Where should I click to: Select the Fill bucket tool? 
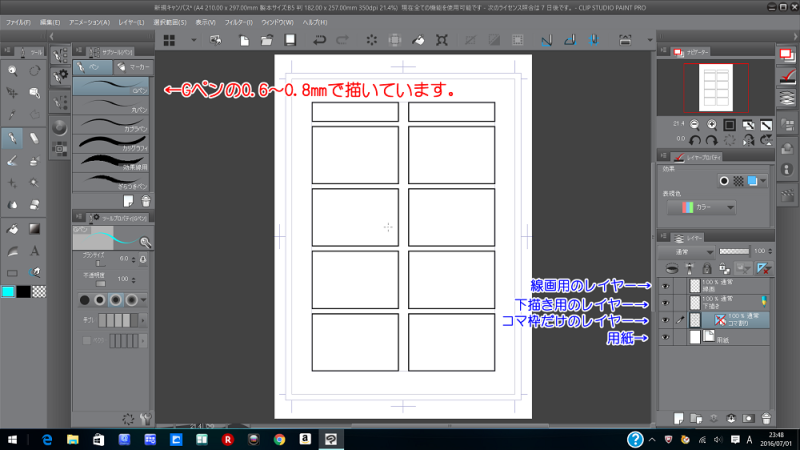[x=12, y=229]
